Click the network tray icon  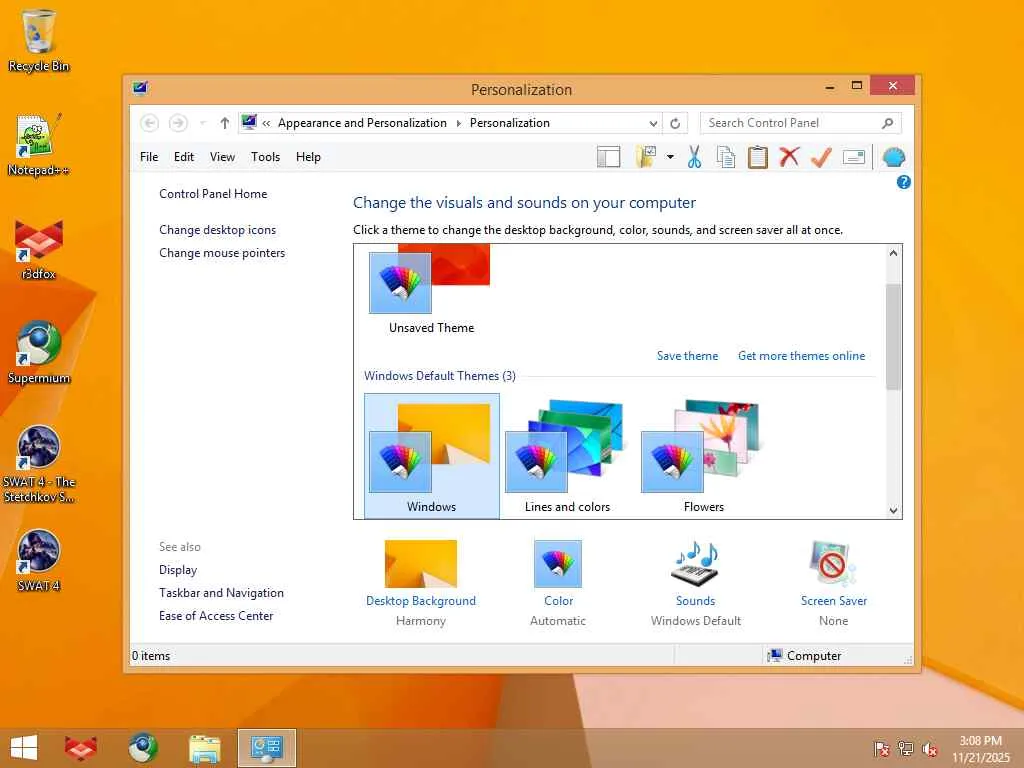coord(905,750)
